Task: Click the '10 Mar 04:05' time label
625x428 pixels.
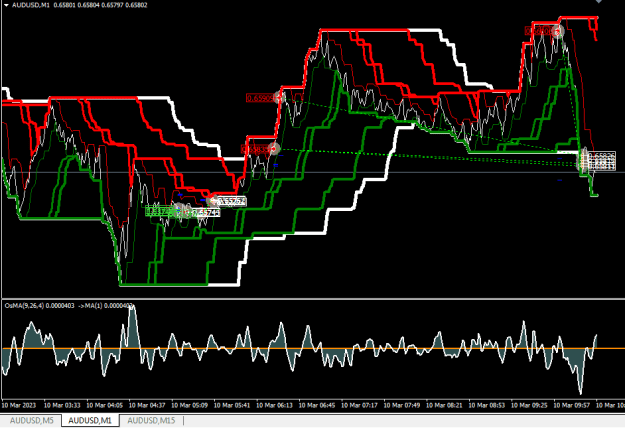Action: point(104,405)
